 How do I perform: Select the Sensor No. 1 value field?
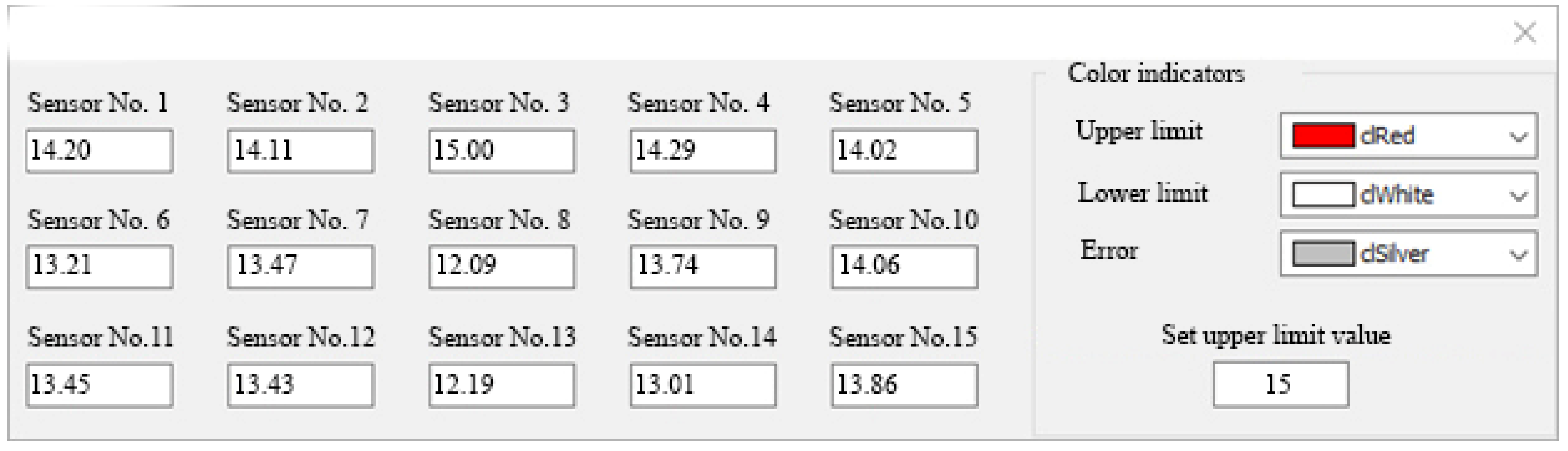(x=100, y=150)
